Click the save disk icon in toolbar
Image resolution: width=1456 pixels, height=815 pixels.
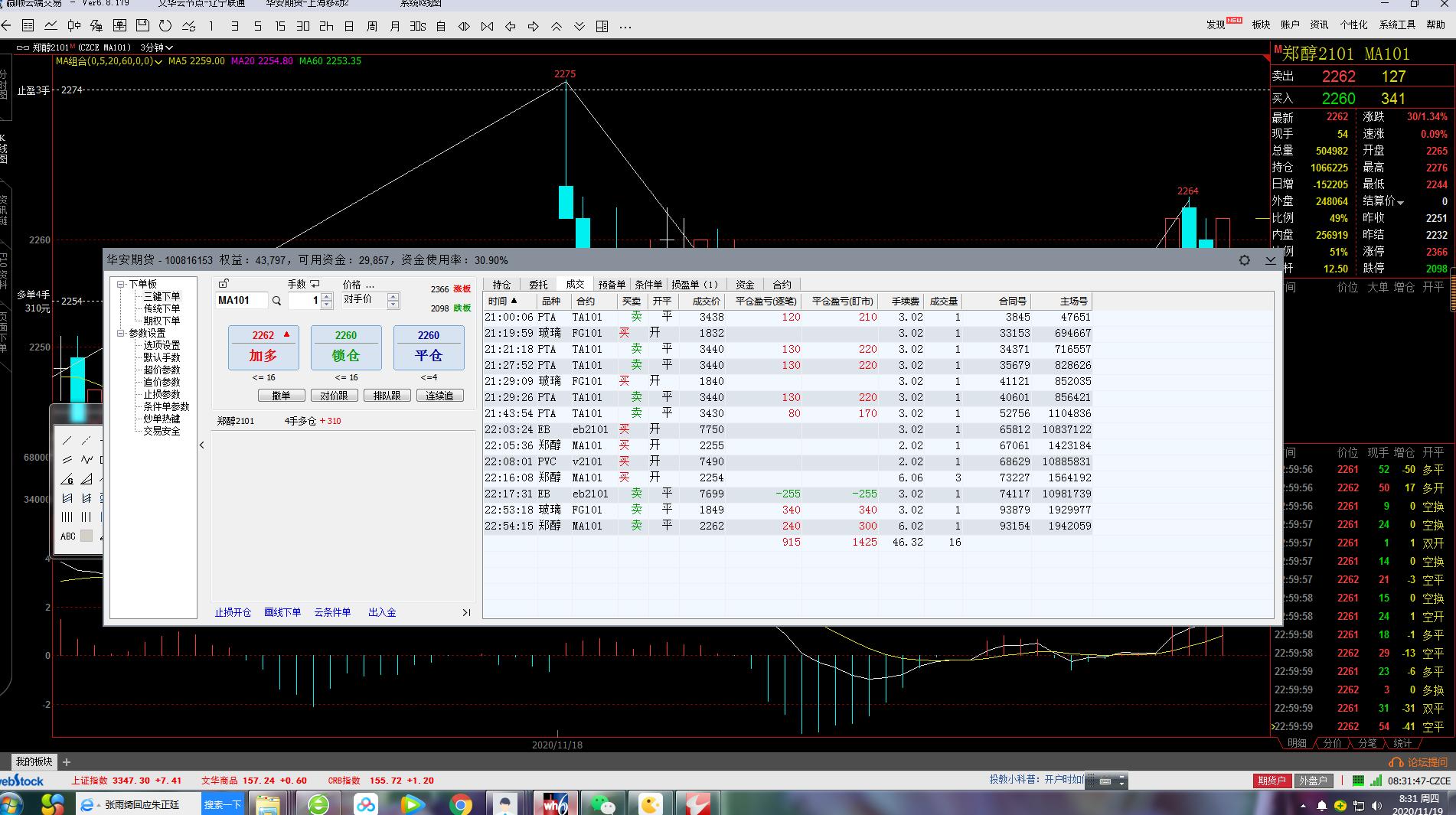142,26
